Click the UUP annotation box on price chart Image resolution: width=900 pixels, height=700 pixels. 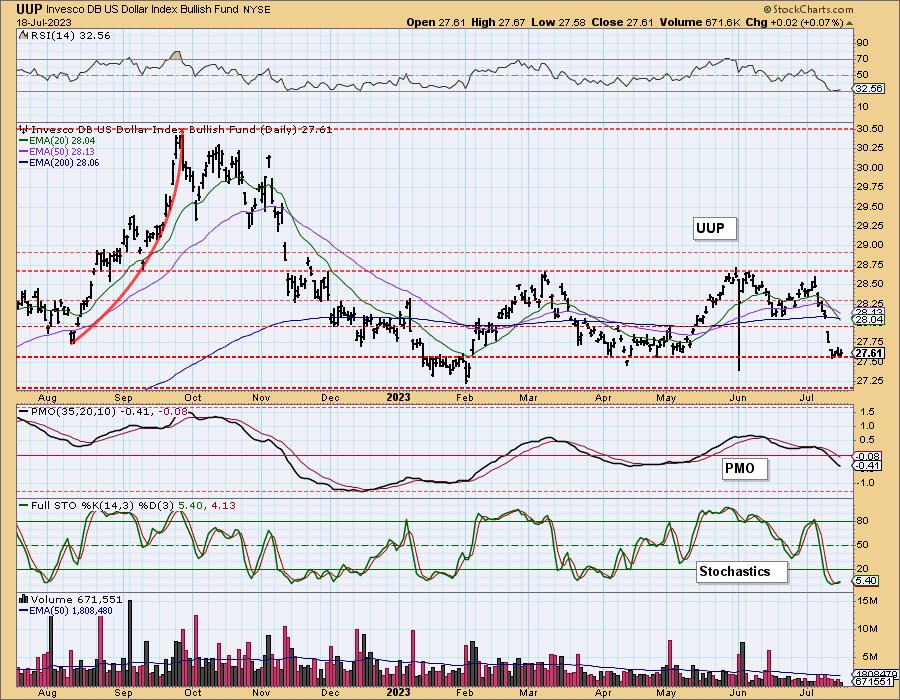(x=714, y=228)
